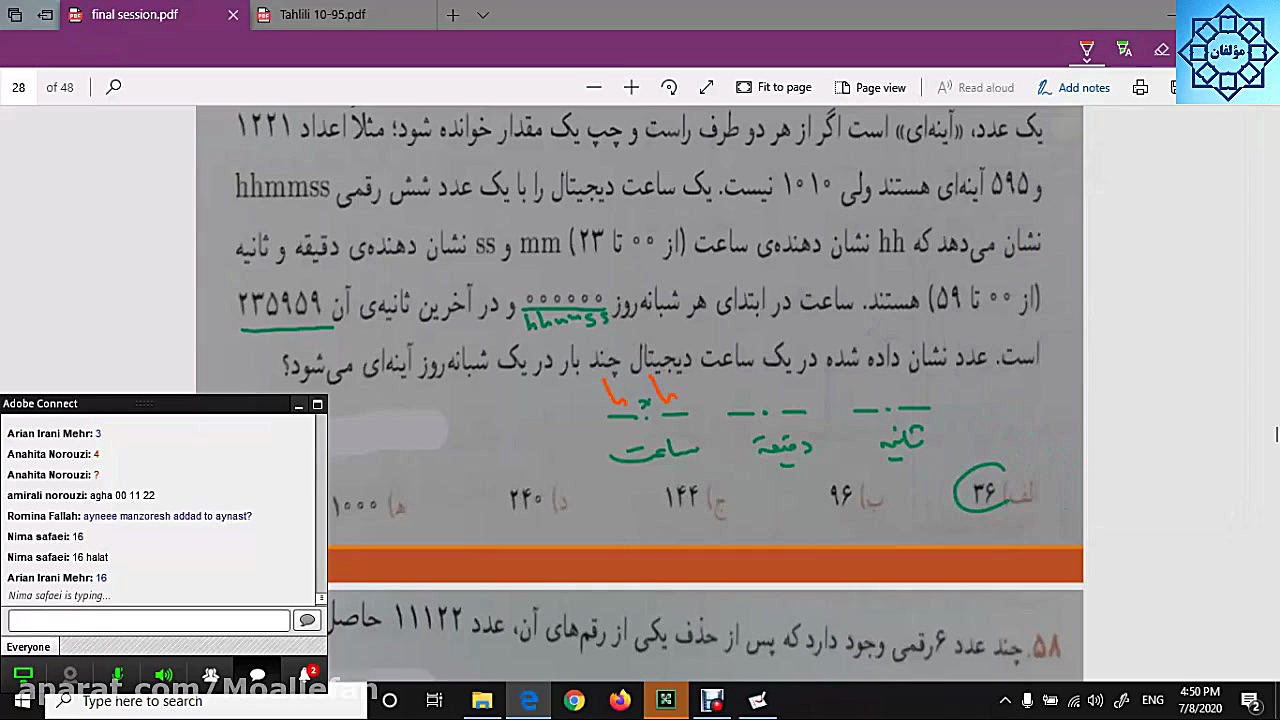1280x720 pixels.
Task: Open the browser tab list chevron
Action: (483, 15)
